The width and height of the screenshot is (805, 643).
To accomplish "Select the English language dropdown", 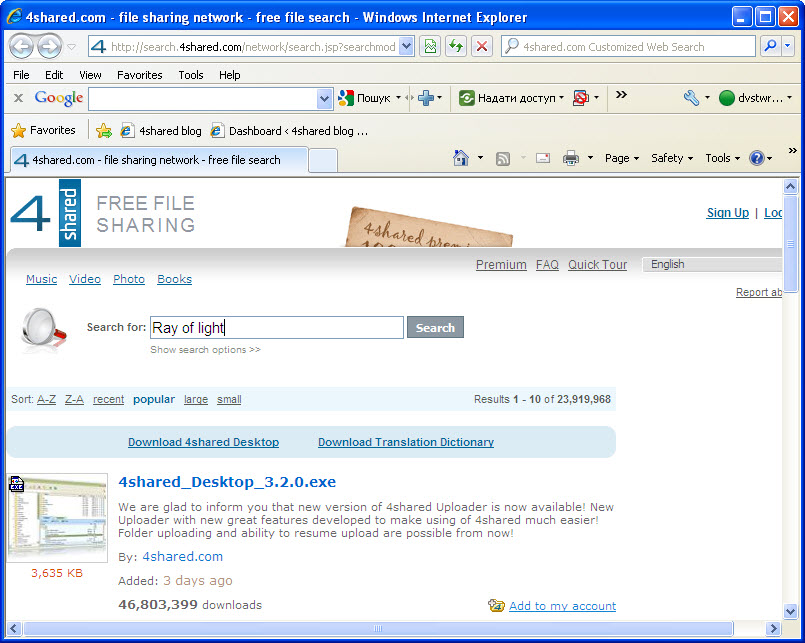I will (x=712, y=264).
